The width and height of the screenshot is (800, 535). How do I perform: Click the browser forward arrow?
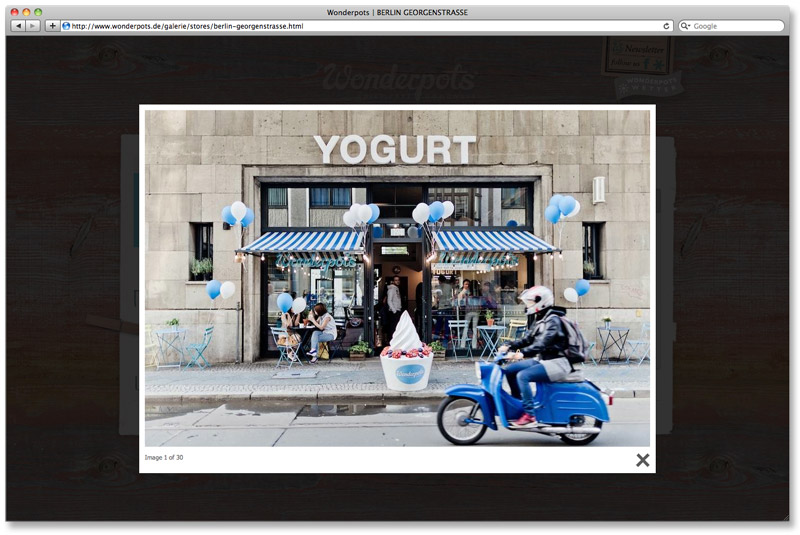point(33,26)
